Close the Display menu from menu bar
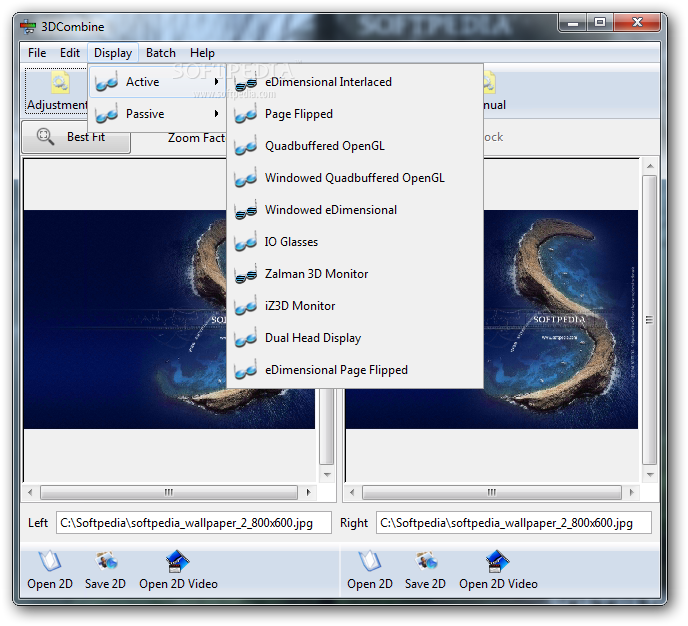Viewport: 688px width, 626px height. point(113,53)
